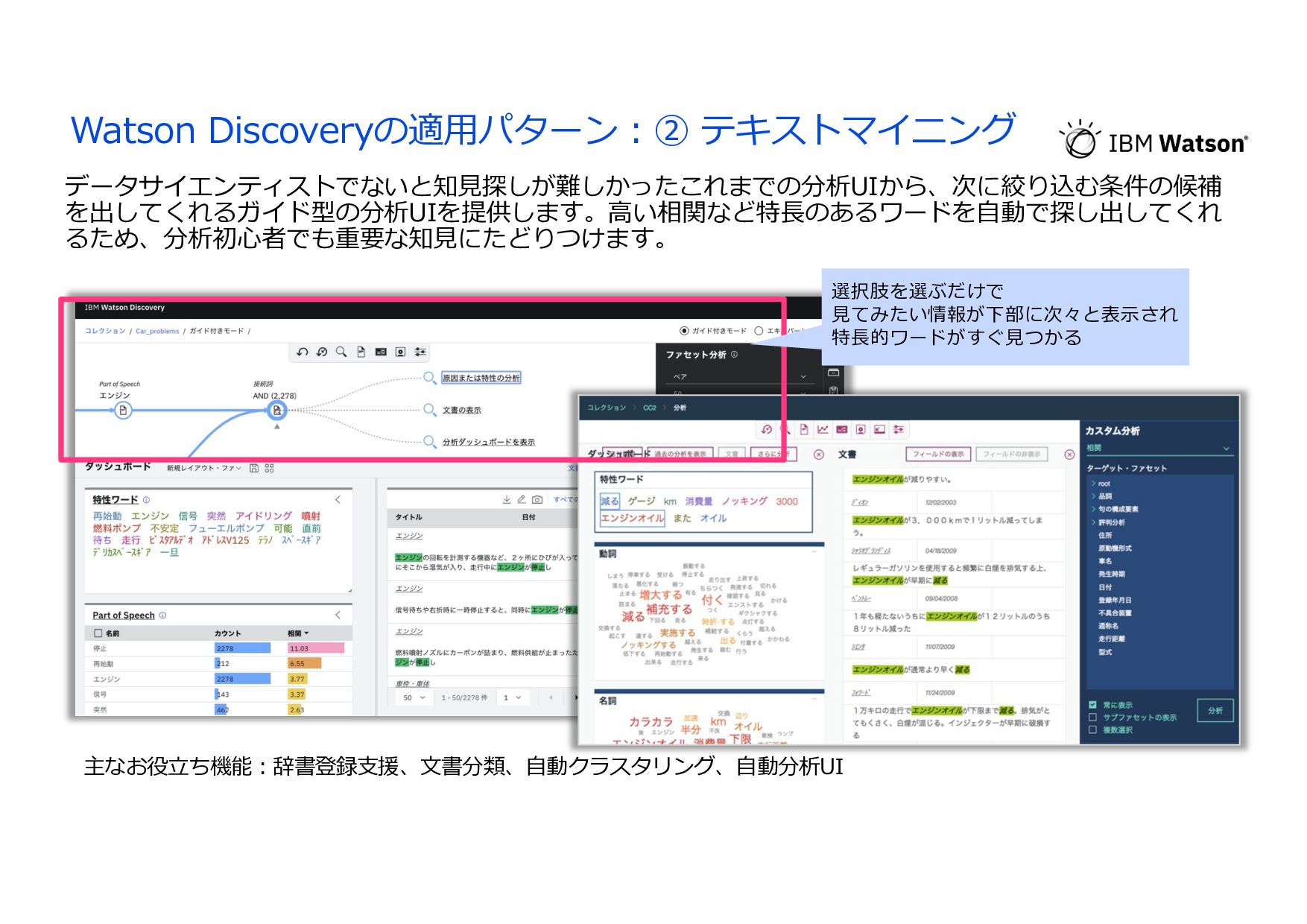Select the ガイド付きモード radio button
The height and width of the screenshot is (924, 1307).
[684, 331]
